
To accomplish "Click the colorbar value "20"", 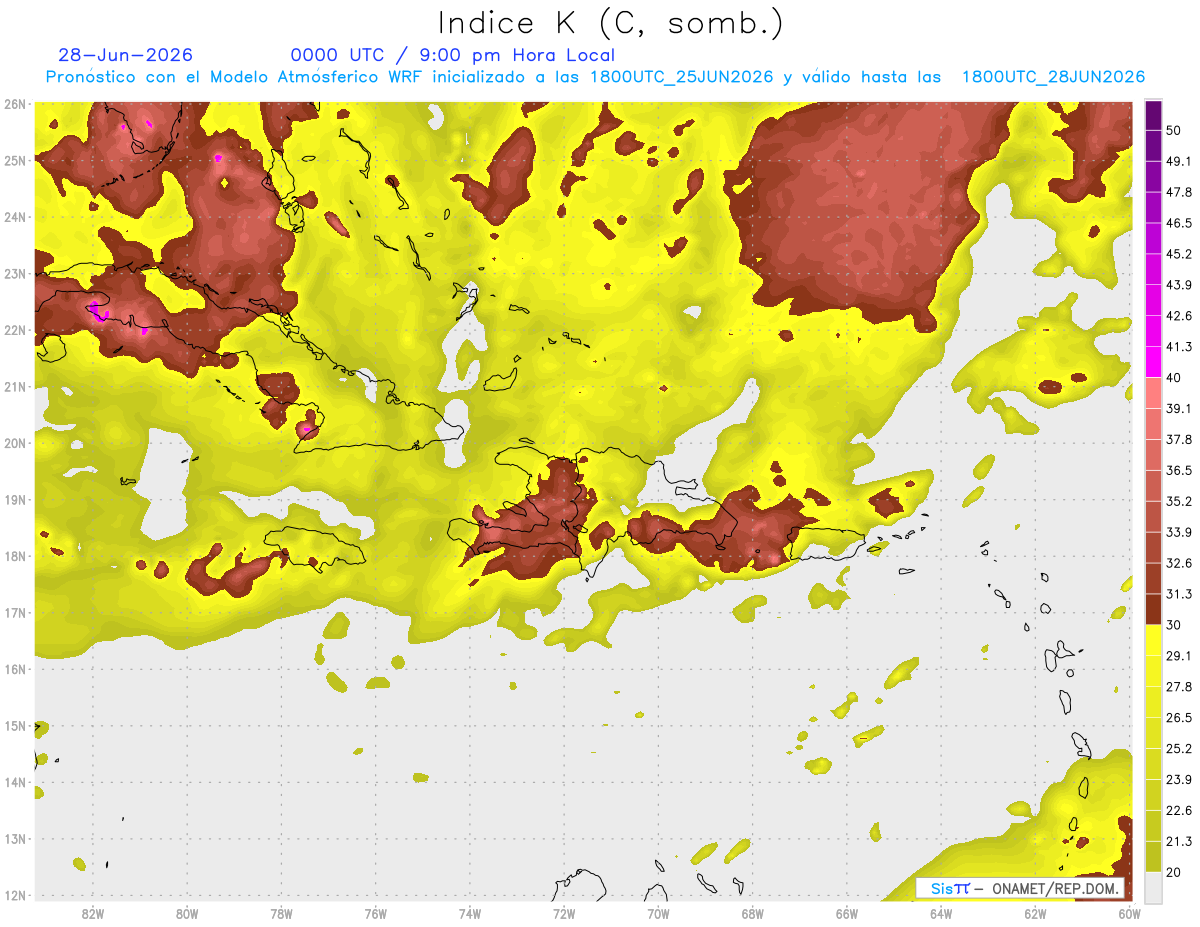I will pos(1174,873).
